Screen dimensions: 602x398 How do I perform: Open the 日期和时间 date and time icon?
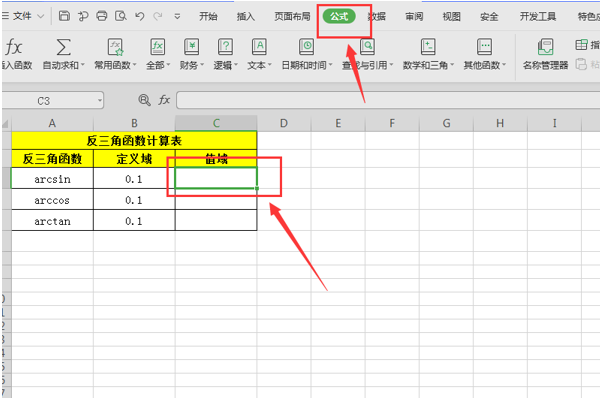click(x=306, y=47)
